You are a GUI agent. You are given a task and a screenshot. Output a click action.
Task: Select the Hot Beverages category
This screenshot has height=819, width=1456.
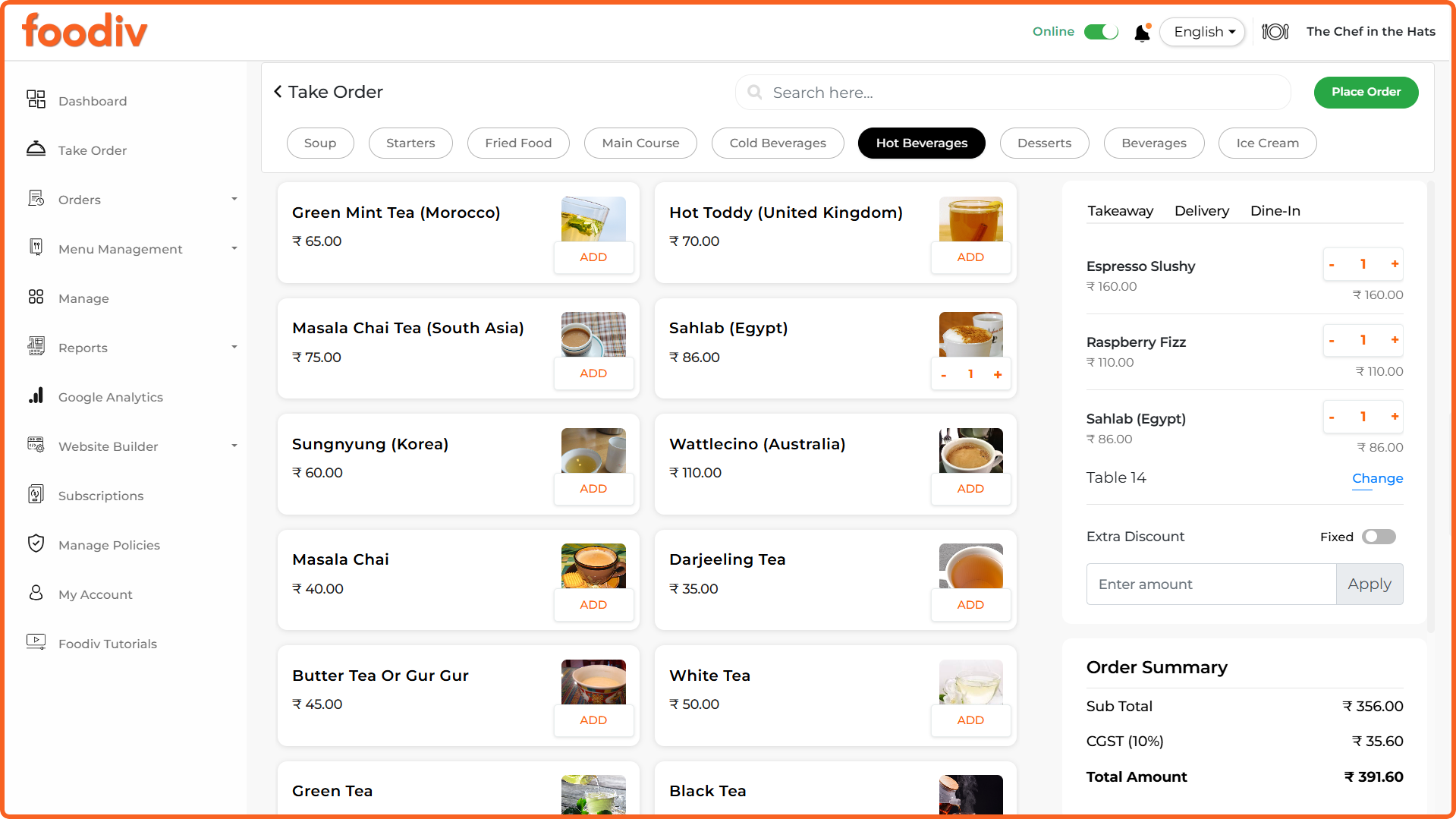click(x=922, y=143)
